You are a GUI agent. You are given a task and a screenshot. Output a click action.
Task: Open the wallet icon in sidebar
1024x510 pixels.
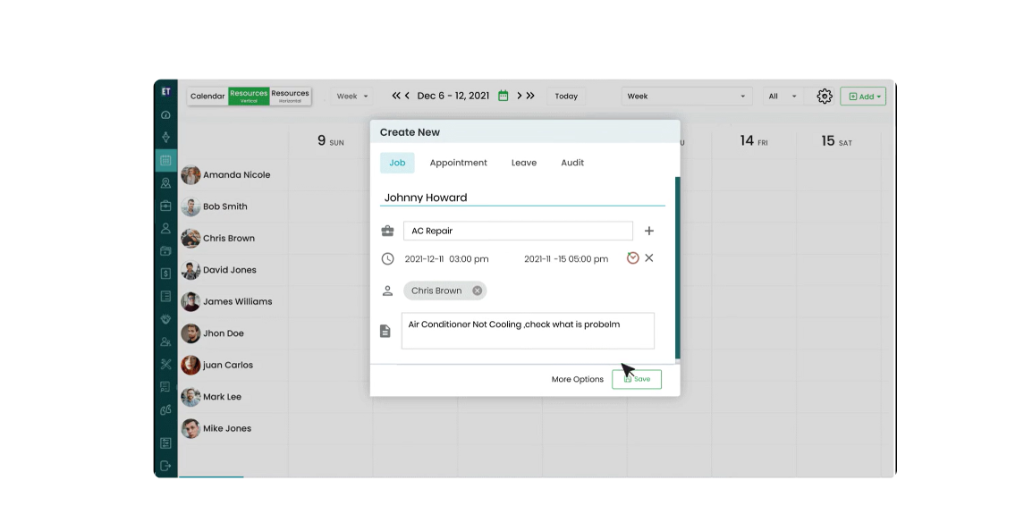coord(166,251)
